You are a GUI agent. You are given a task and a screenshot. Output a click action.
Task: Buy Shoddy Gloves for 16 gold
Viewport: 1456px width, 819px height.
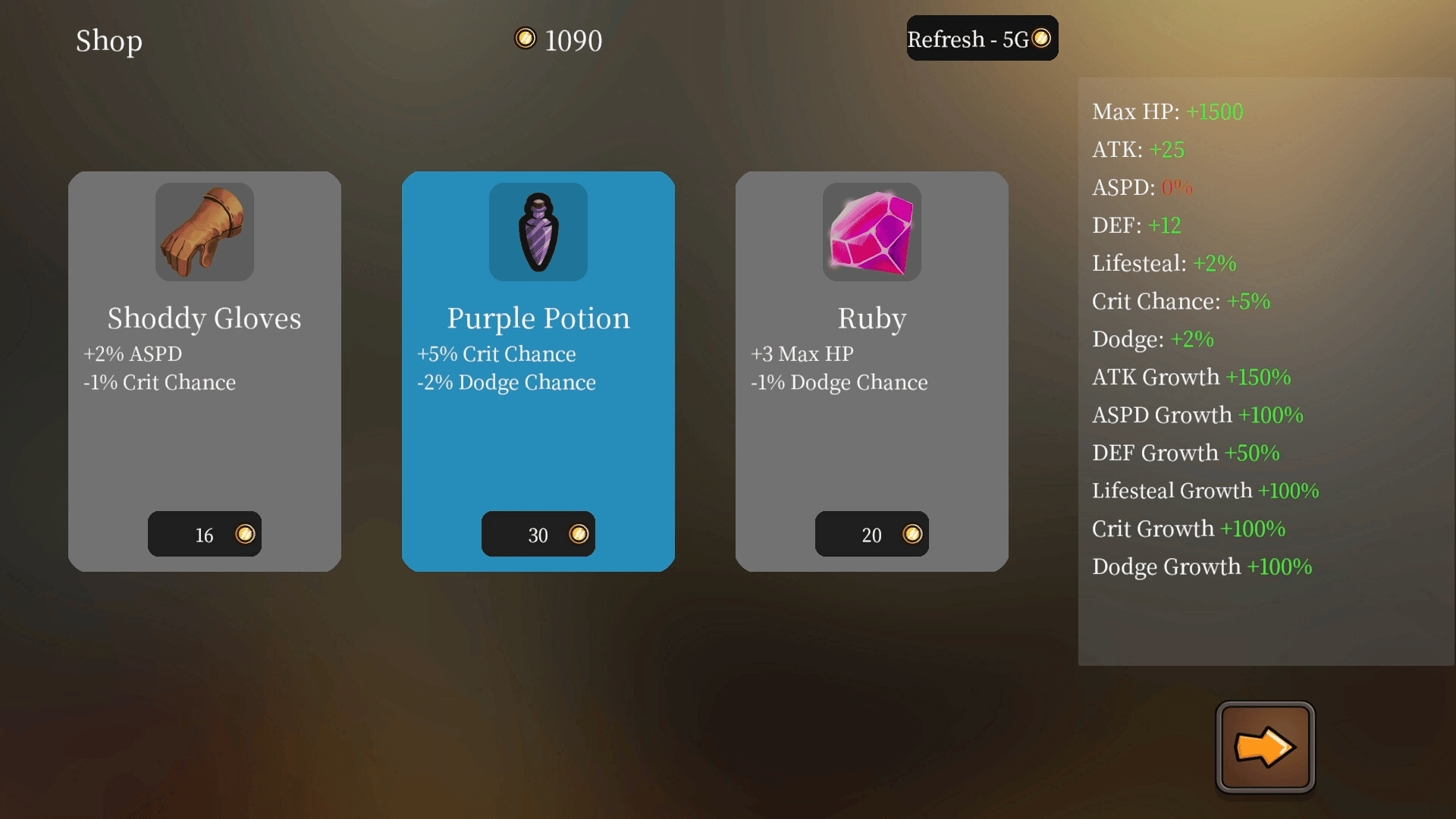204,534
